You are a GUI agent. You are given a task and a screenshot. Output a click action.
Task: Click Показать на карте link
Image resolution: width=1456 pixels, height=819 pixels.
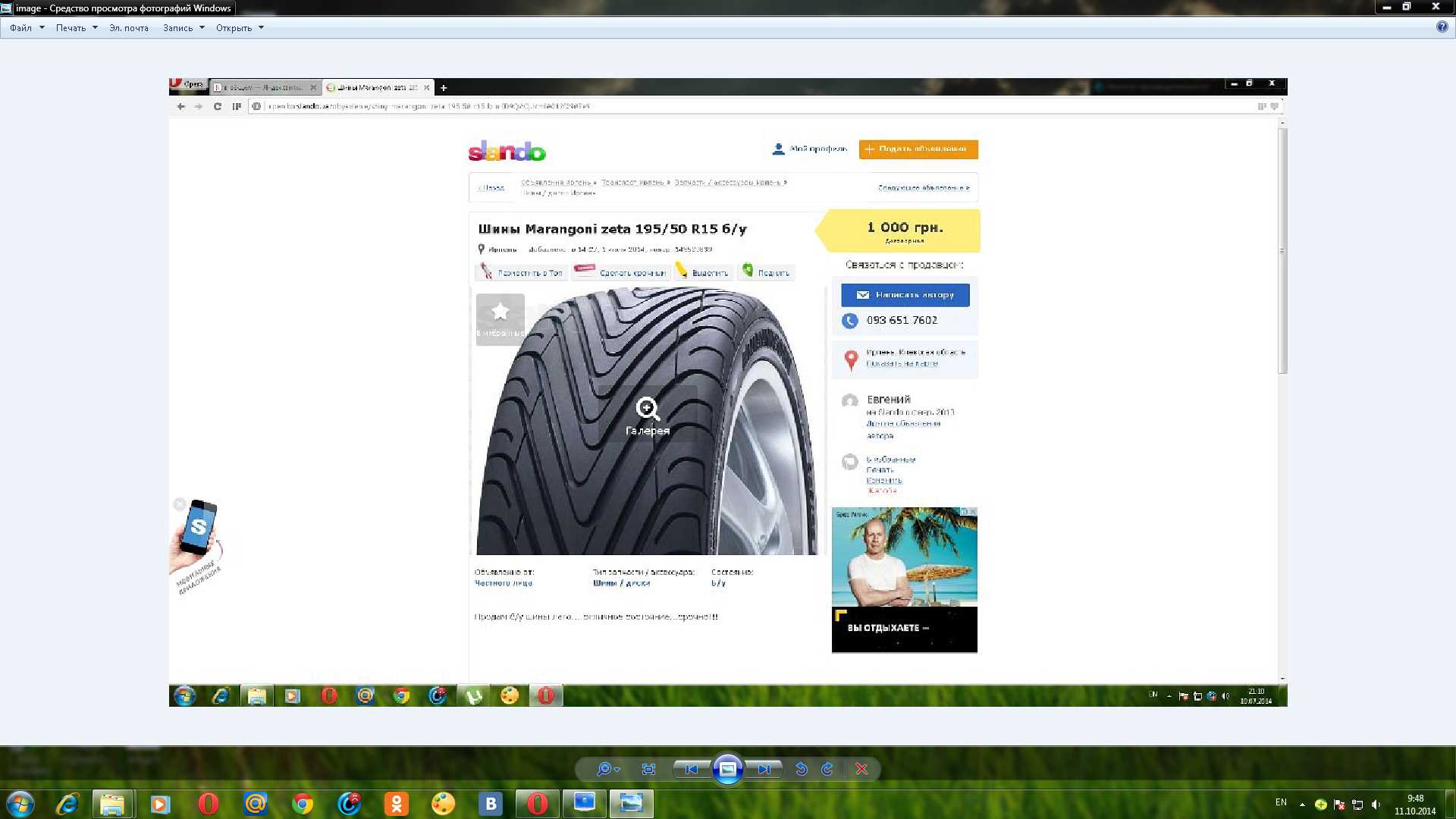[902, 364]
